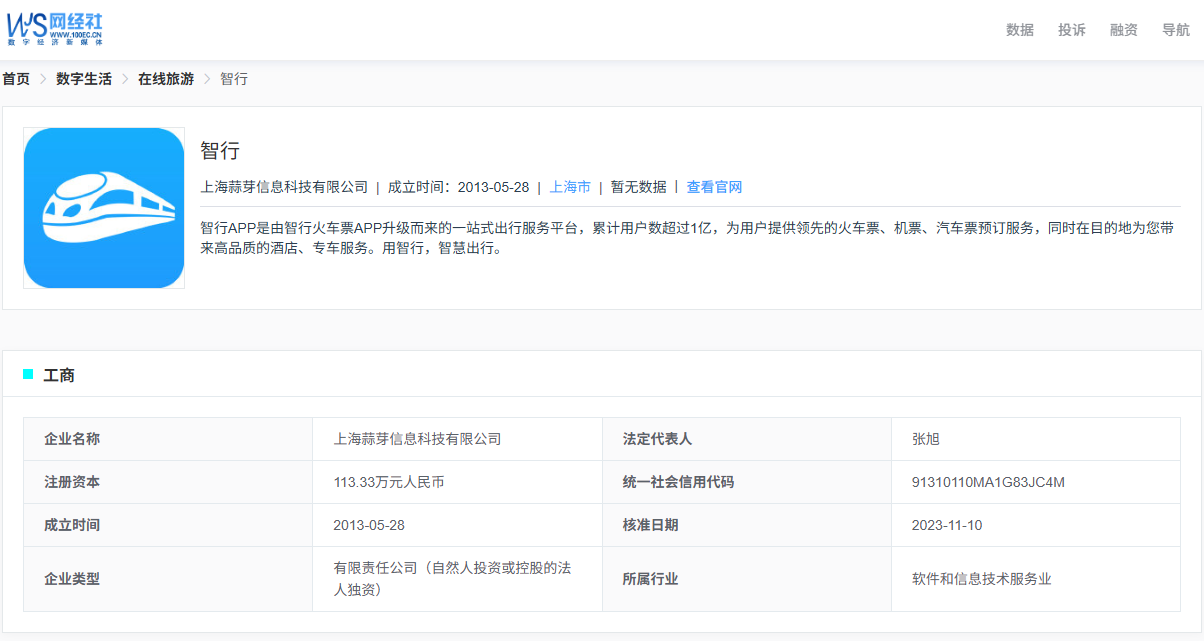Select credit code 91310110MA1G83JC4M
Image resolution: width=1204 pixels, height=641 pixels.
click(988, 482)
